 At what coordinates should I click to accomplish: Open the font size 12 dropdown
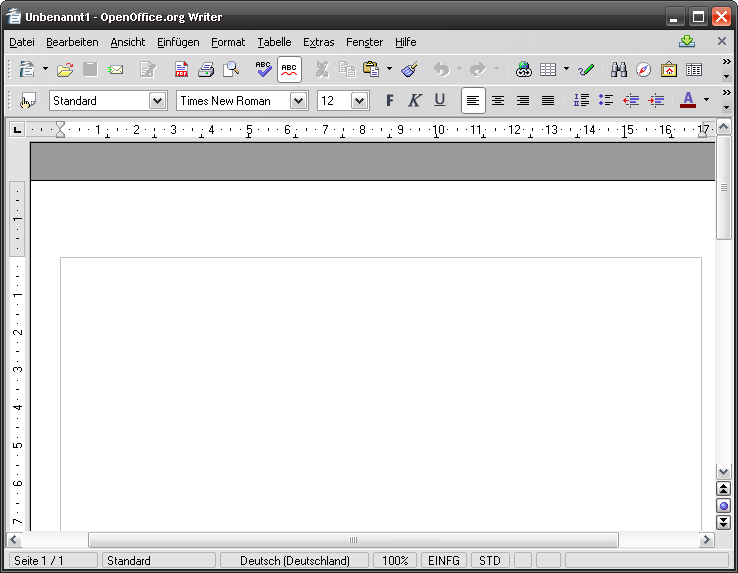[x=360, y=100]
